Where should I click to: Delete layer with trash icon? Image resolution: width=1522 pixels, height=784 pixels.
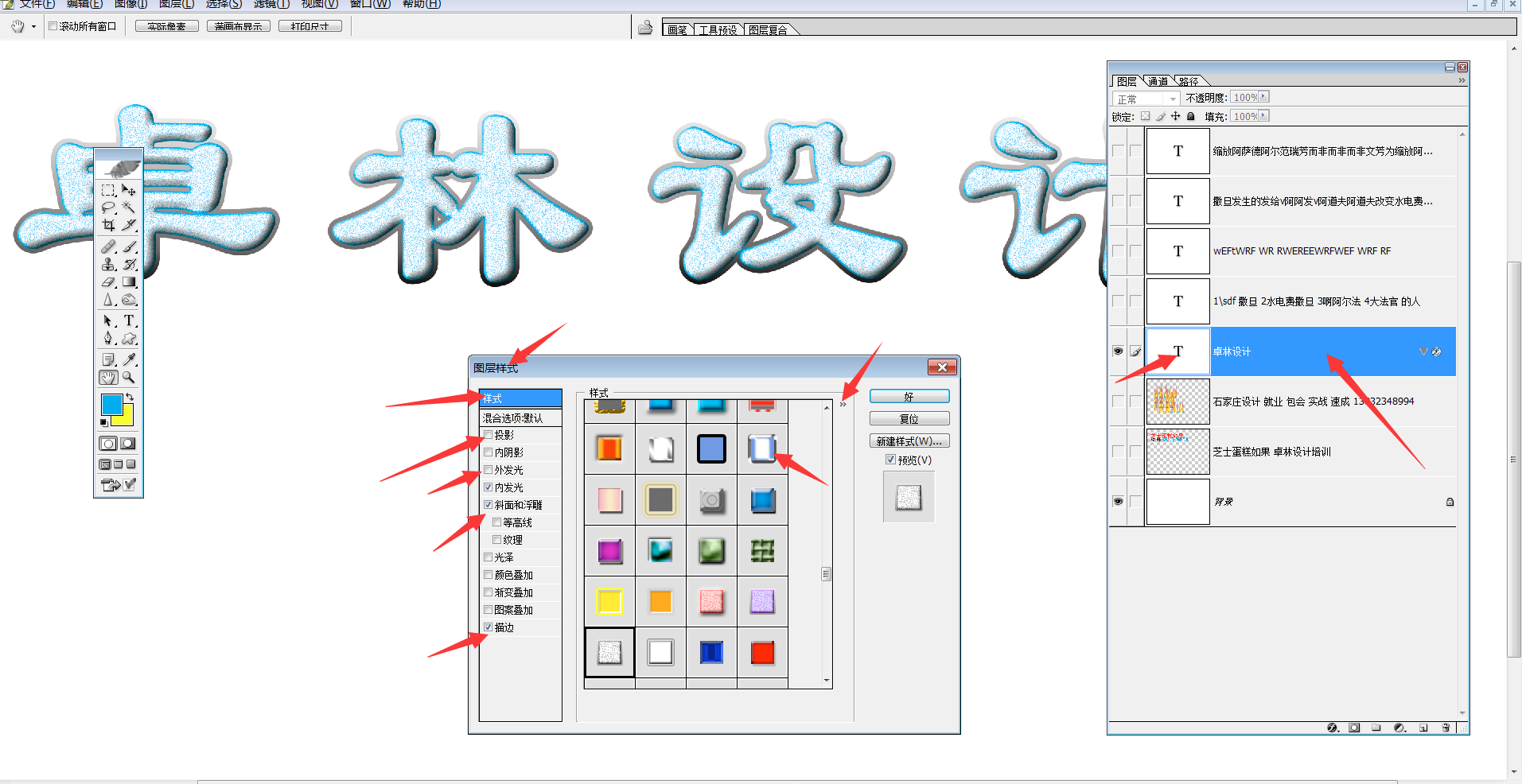point(1446,728)
